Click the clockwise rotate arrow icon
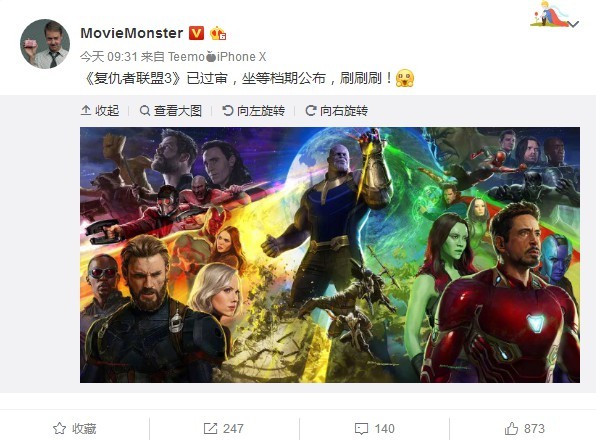The width and height of the screenshot is (596, 441). tap(311, 111)
